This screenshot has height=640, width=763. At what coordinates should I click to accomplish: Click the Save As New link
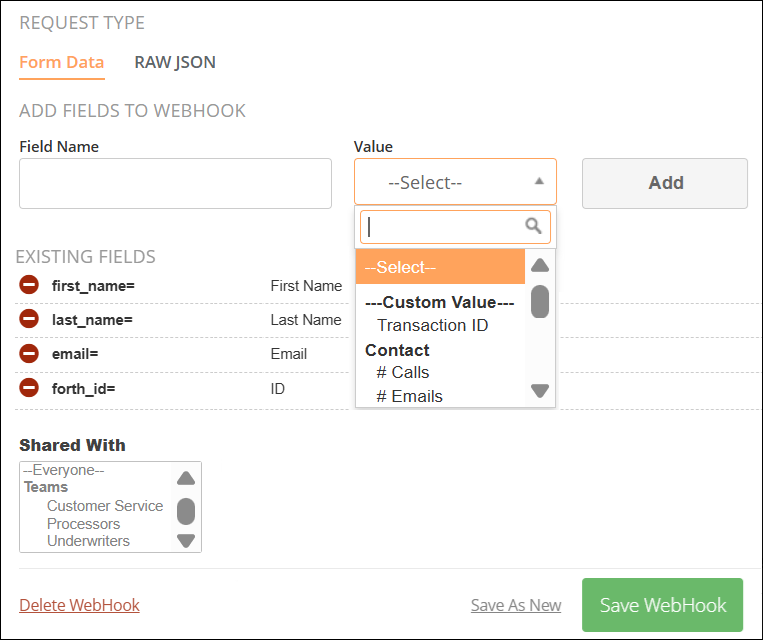[x=516, y=605]
